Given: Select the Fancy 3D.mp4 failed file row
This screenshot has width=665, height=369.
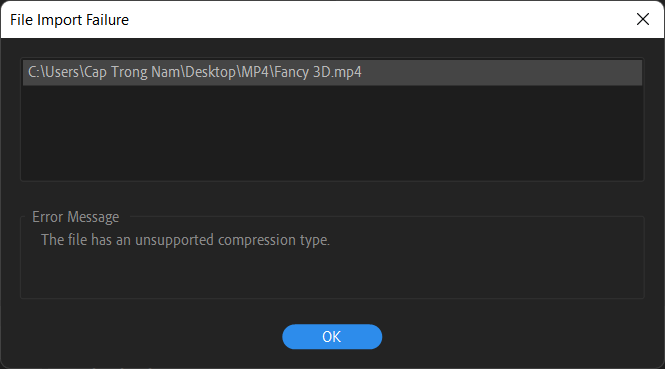Looking at the screenshot, I should coord(332,72).
